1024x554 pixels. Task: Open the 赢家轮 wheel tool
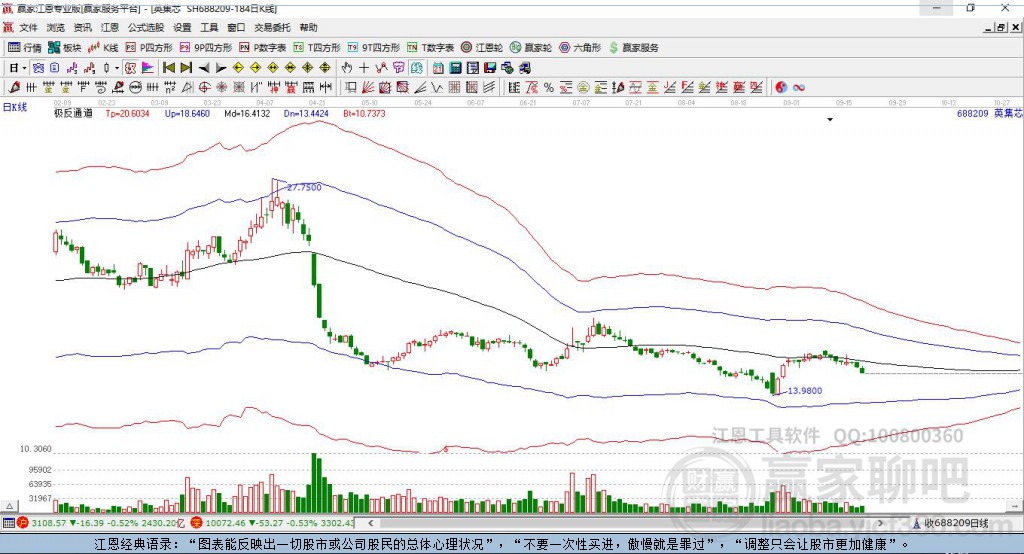(531, 48)
